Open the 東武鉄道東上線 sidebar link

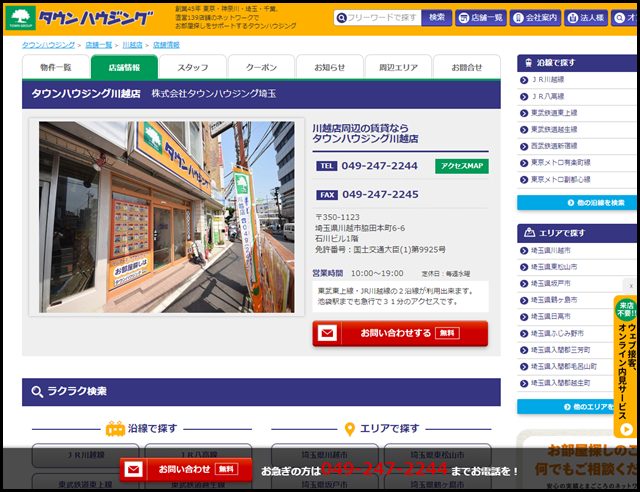[x=554, y=113]
